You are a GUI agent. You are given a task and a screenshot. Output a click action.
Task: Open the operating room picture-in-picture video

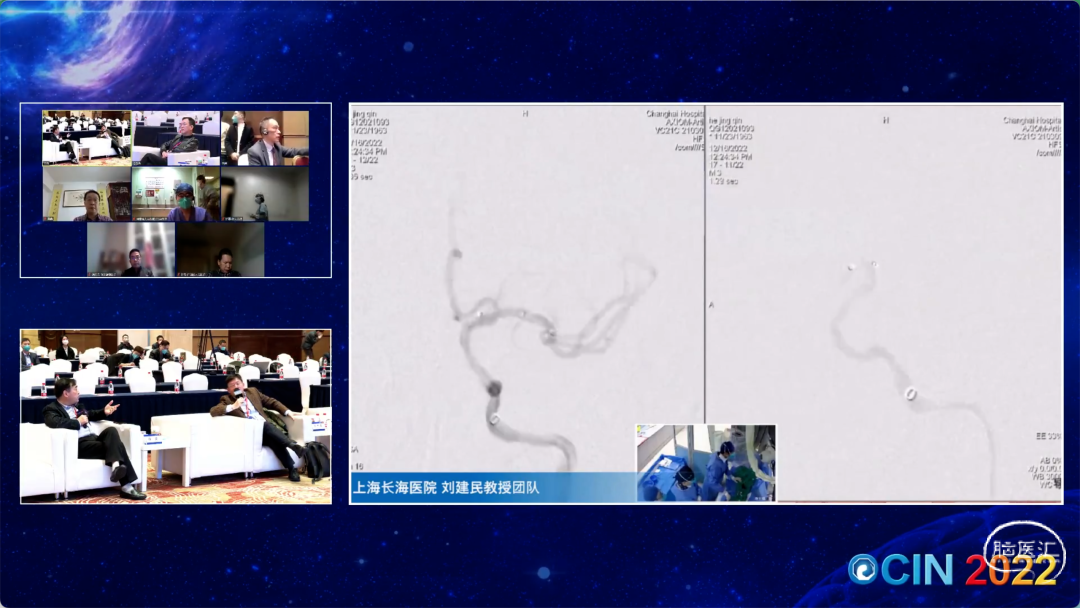coord(706,463)
